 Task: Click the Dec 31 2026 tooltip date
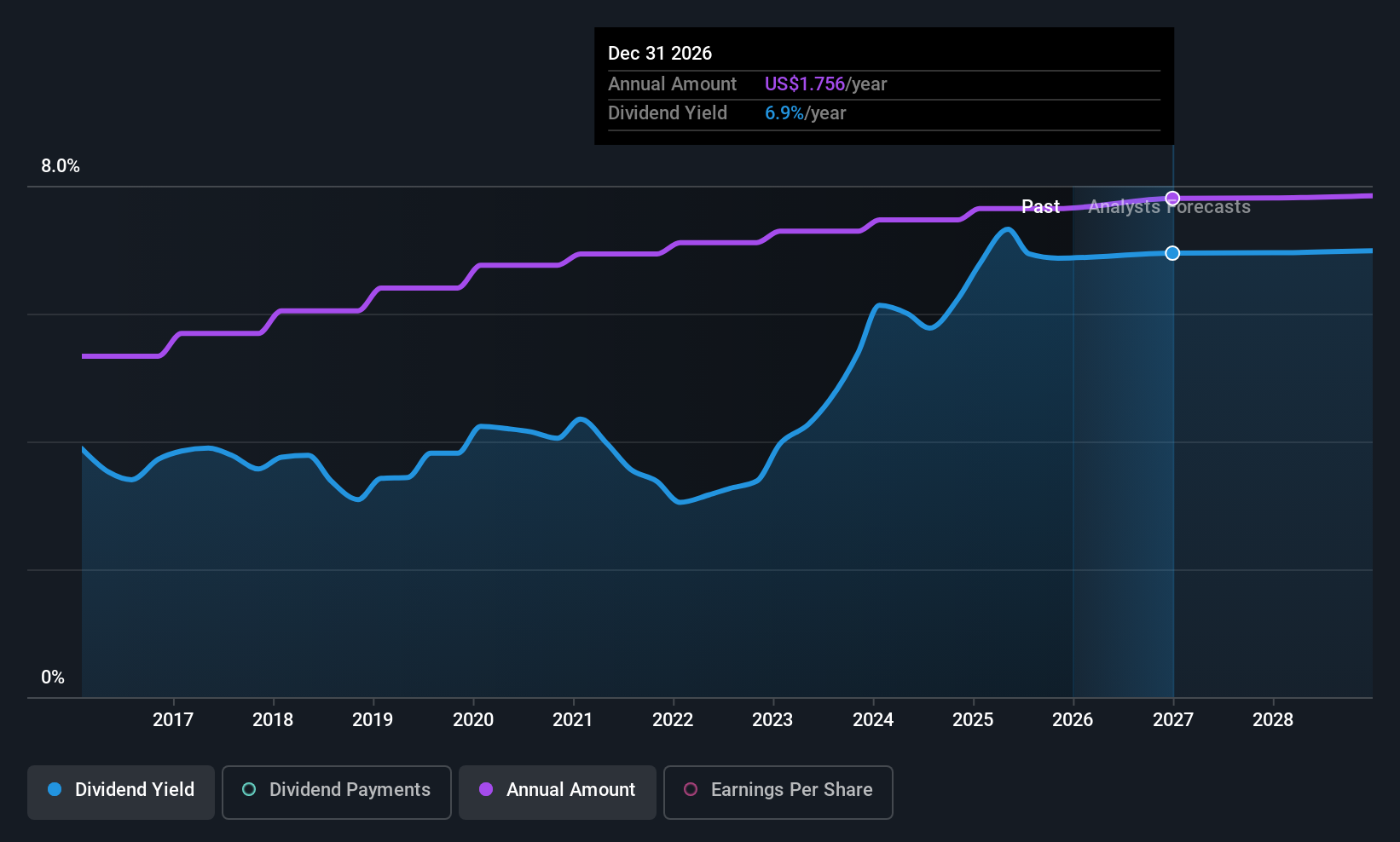point(660,53)
